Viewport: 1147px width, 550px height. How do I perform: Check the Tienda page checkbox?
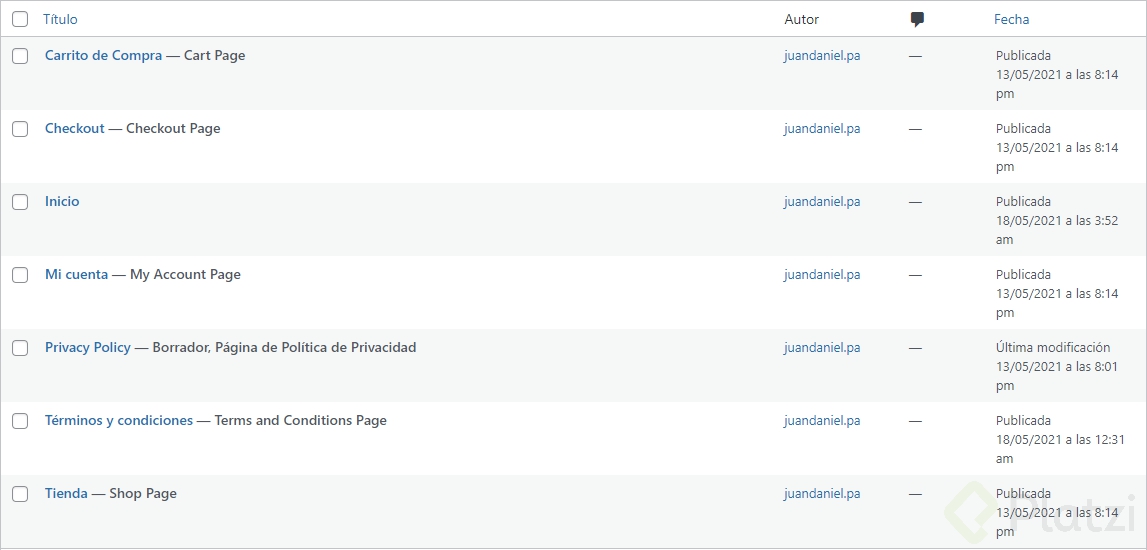(x=20, y=494)
